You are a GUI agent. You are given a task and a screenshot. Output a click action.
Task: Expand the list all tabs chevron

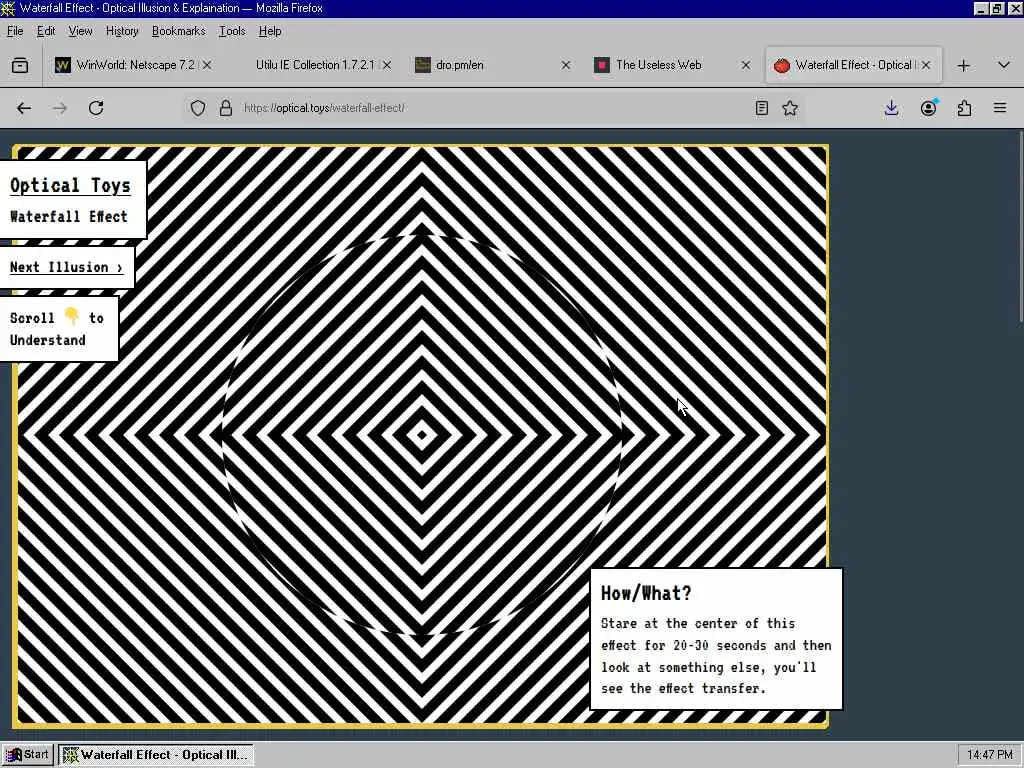pos(1004,65)
